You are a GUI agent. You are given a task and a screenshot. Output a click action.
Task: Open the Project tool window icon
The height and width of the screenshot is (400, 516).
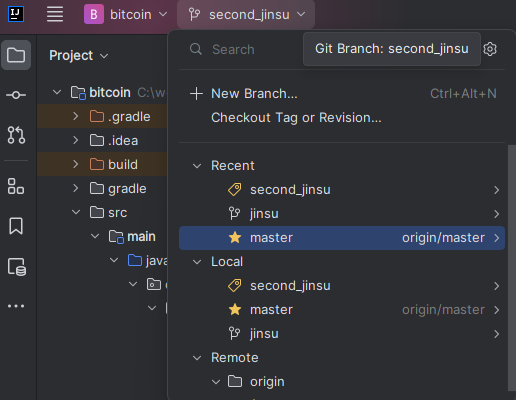[x=16, y=55]
